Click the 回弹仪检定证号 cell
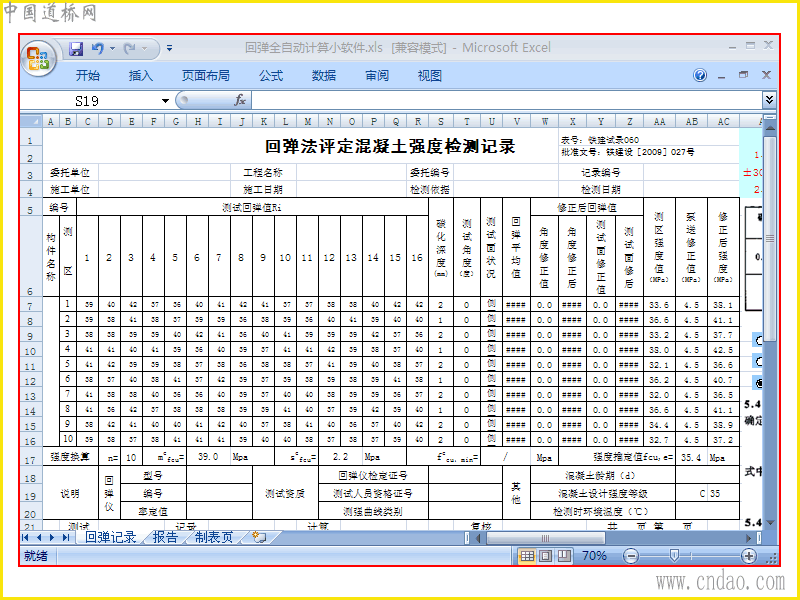This screenshot has height=600, width=800. (x=373, y=476)
